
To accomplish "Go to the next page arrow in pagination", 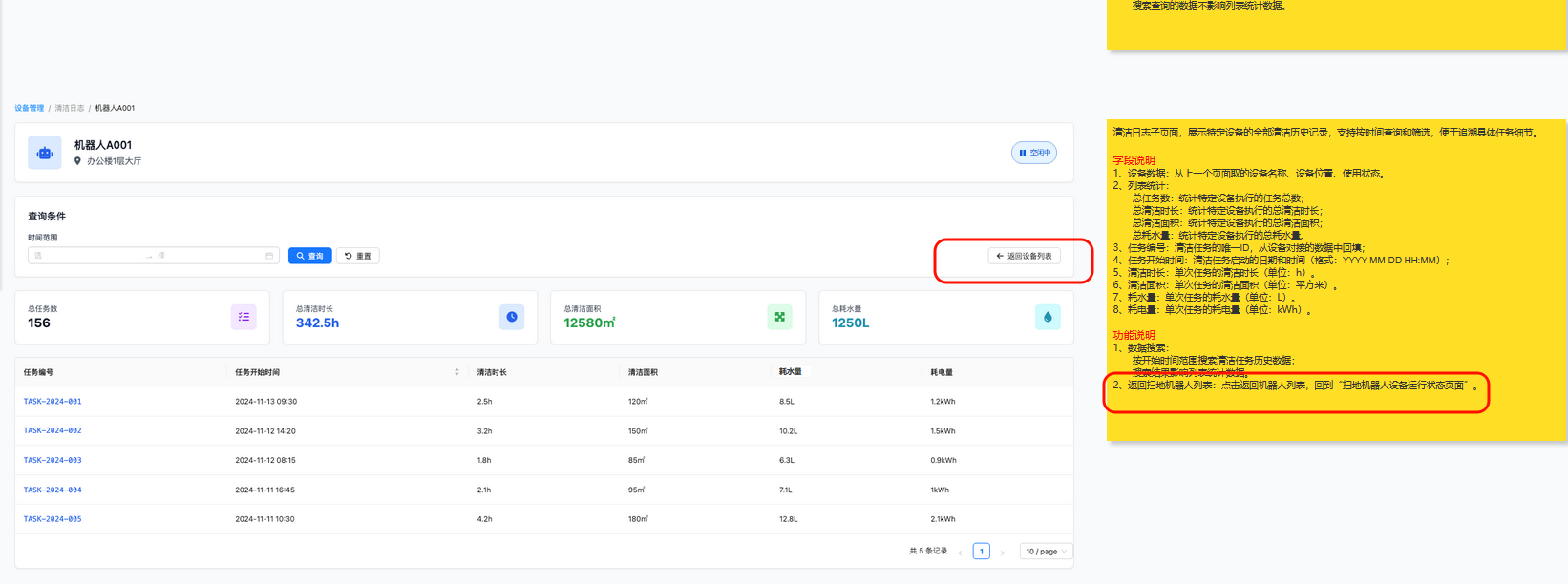I will [1003, 553].
